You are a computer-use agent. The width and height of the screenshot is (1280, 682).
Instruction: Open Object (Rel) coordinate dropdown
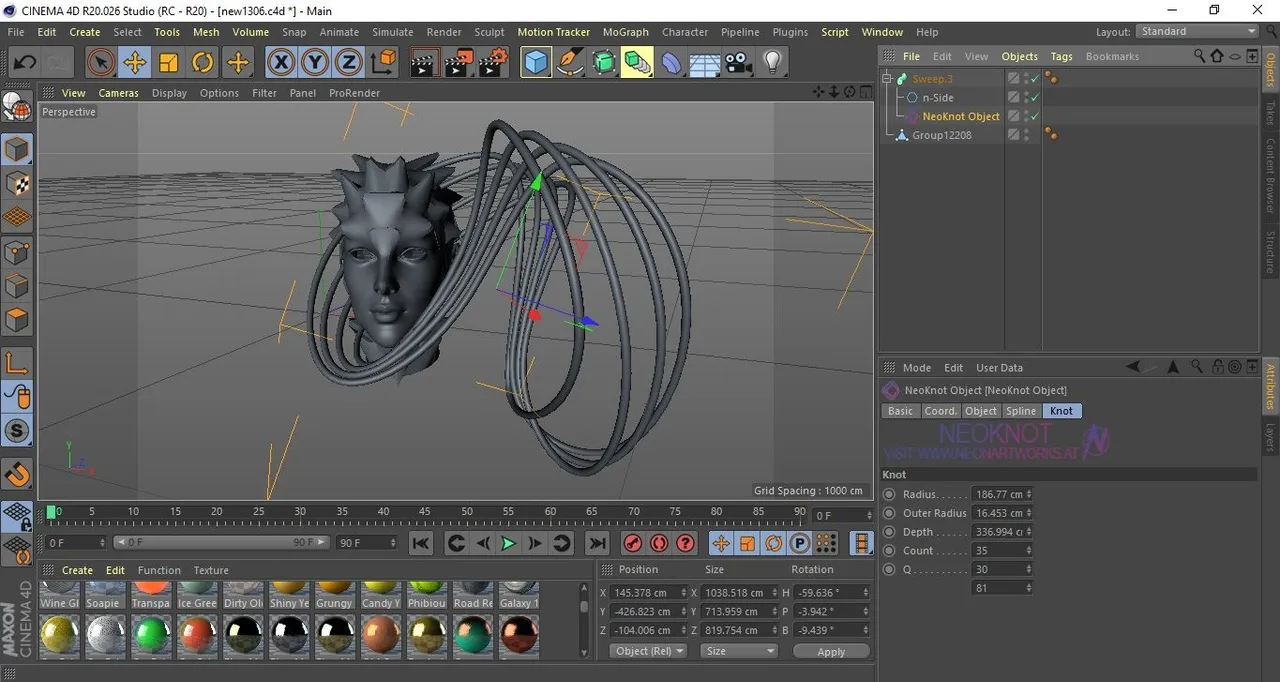tap(648, 651)
